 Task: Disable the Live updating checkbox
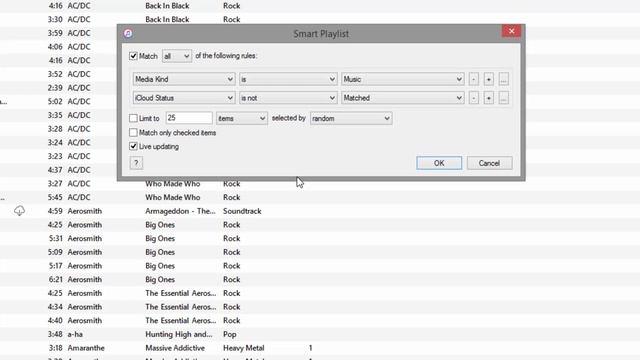(133, 146)
